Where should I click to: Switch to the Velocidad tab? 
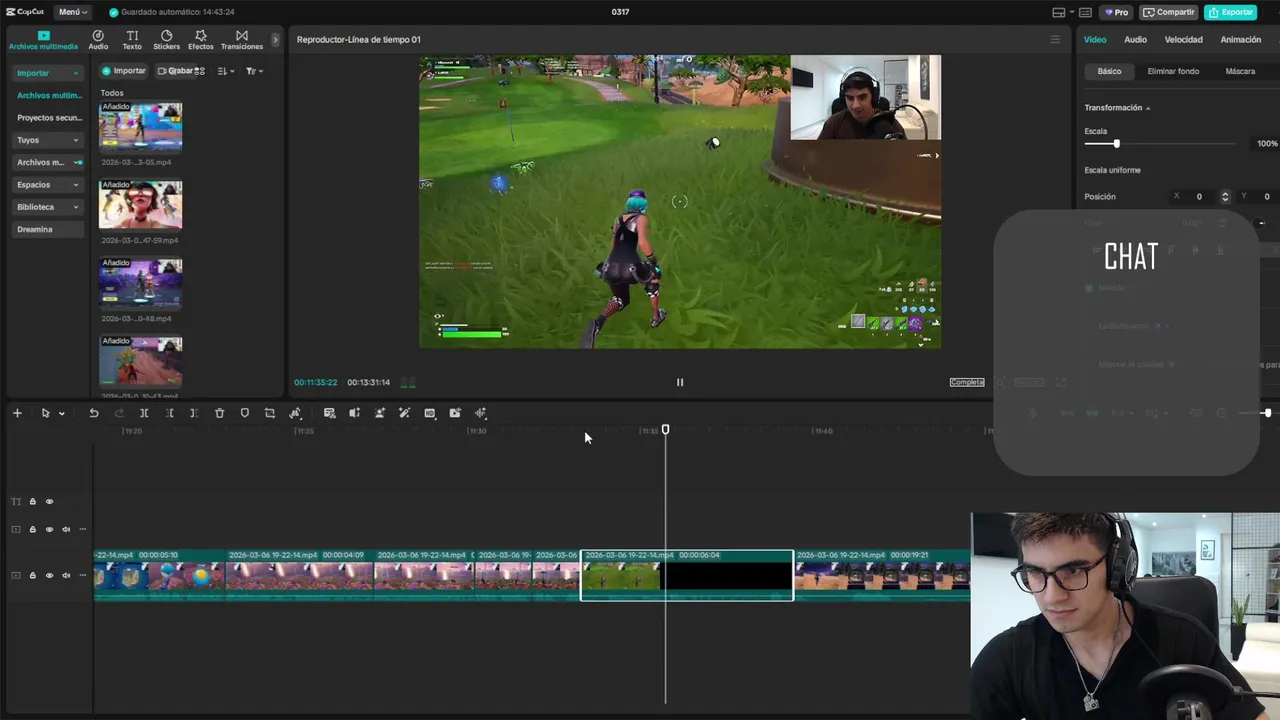click(1183, 40)
